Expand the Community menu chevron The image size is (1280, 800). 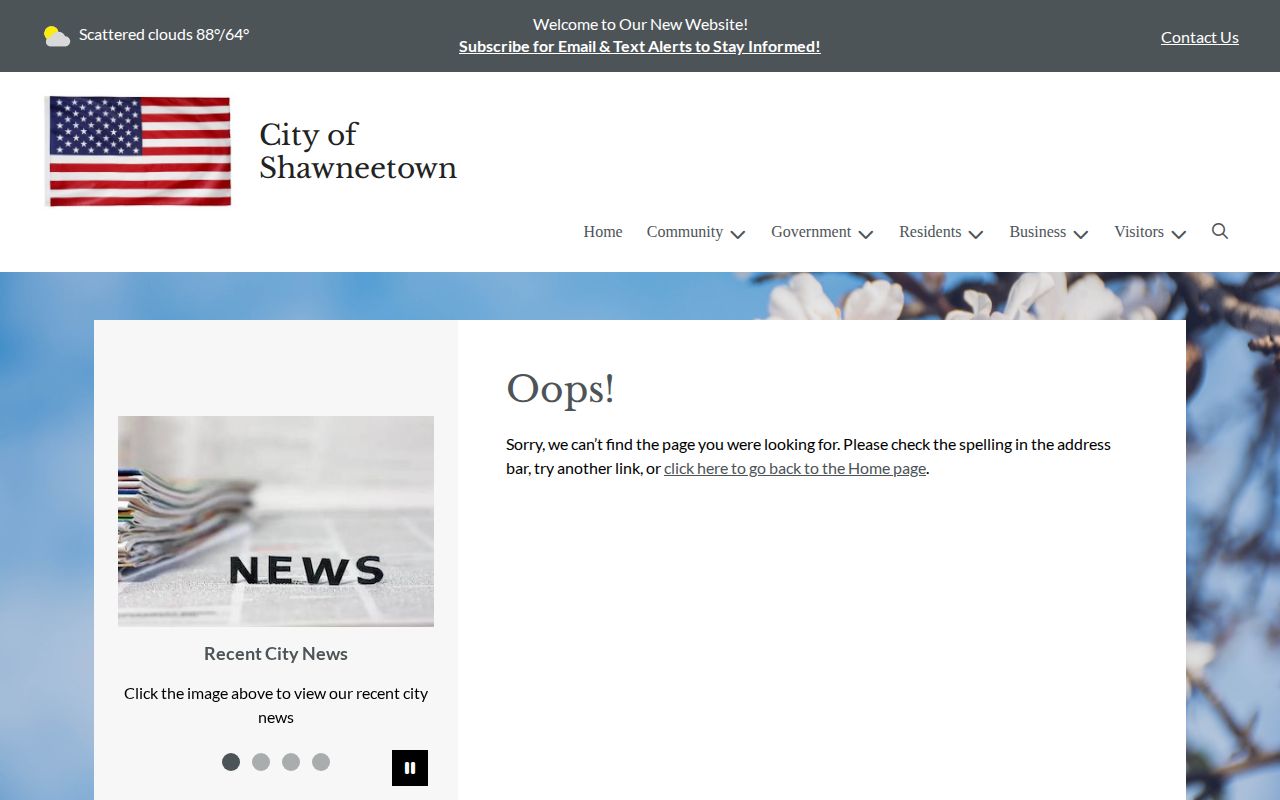point(738,234)
